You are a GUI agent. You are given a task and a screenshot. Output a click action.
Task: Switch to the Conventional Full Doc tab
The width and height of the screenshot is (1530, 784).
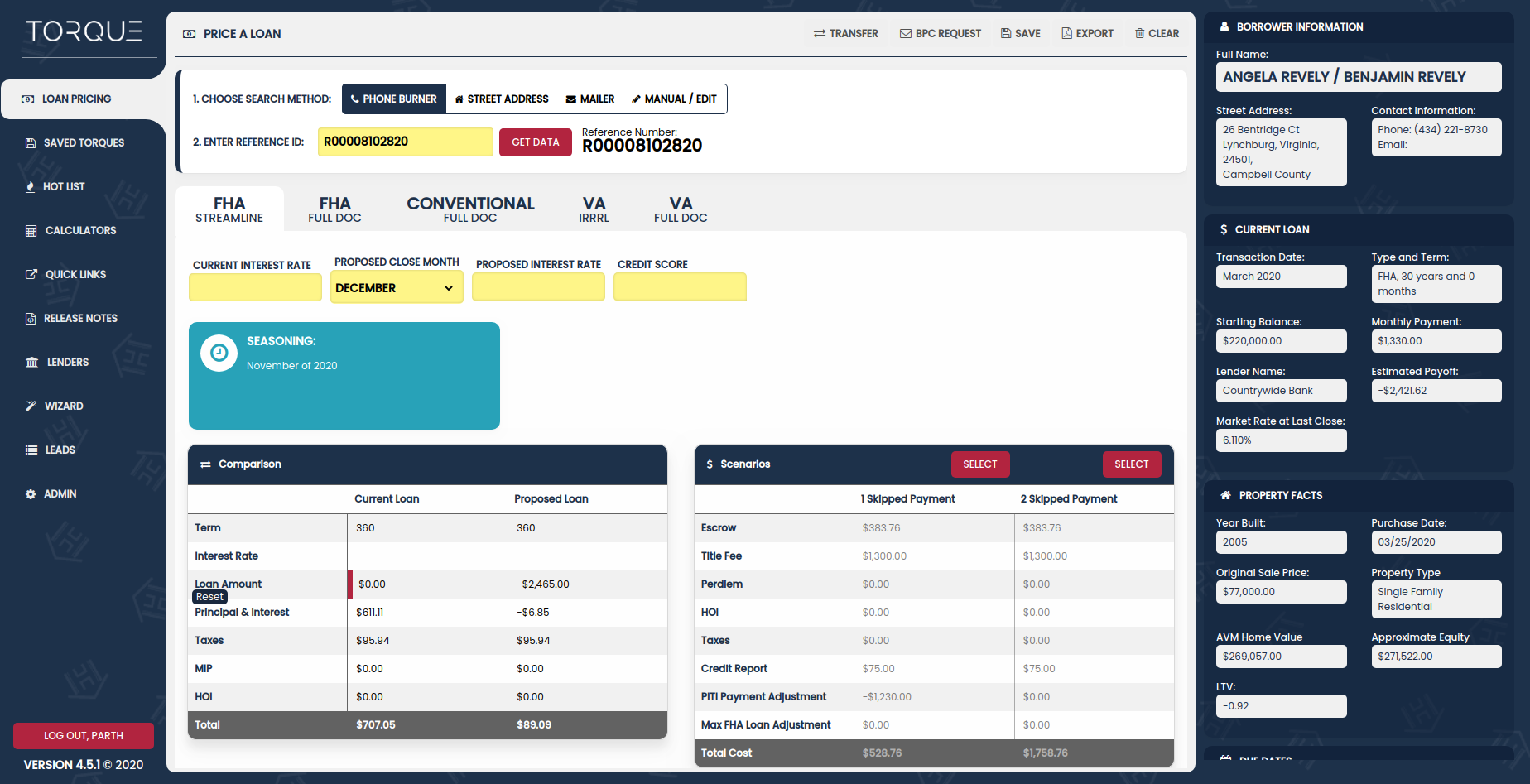(469, 209)
